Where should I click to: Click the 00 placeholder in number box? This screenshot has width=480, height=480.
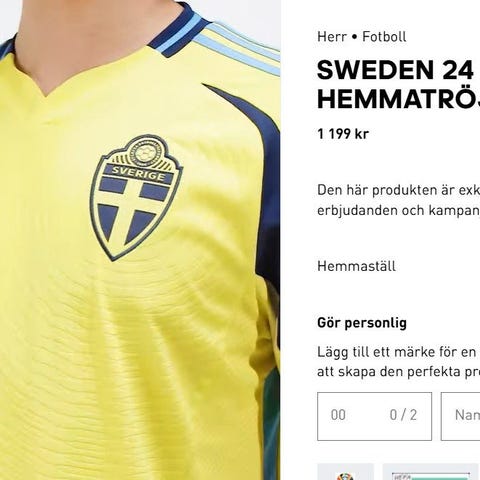338,415
